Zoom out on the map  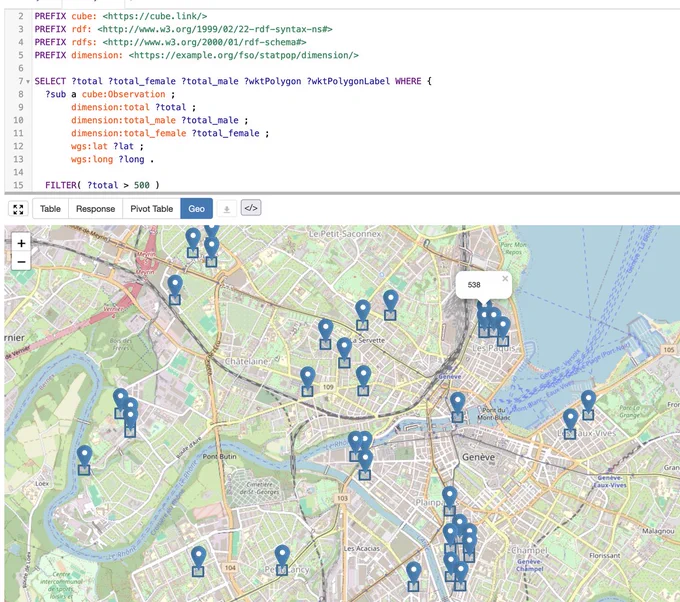click(x=21, y=262)
